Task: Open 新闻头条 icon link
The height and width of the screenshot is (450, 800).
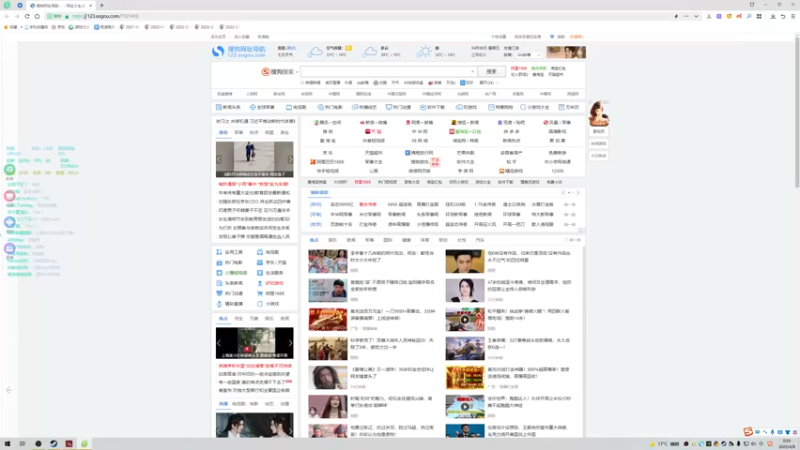Action: [228, 107]
